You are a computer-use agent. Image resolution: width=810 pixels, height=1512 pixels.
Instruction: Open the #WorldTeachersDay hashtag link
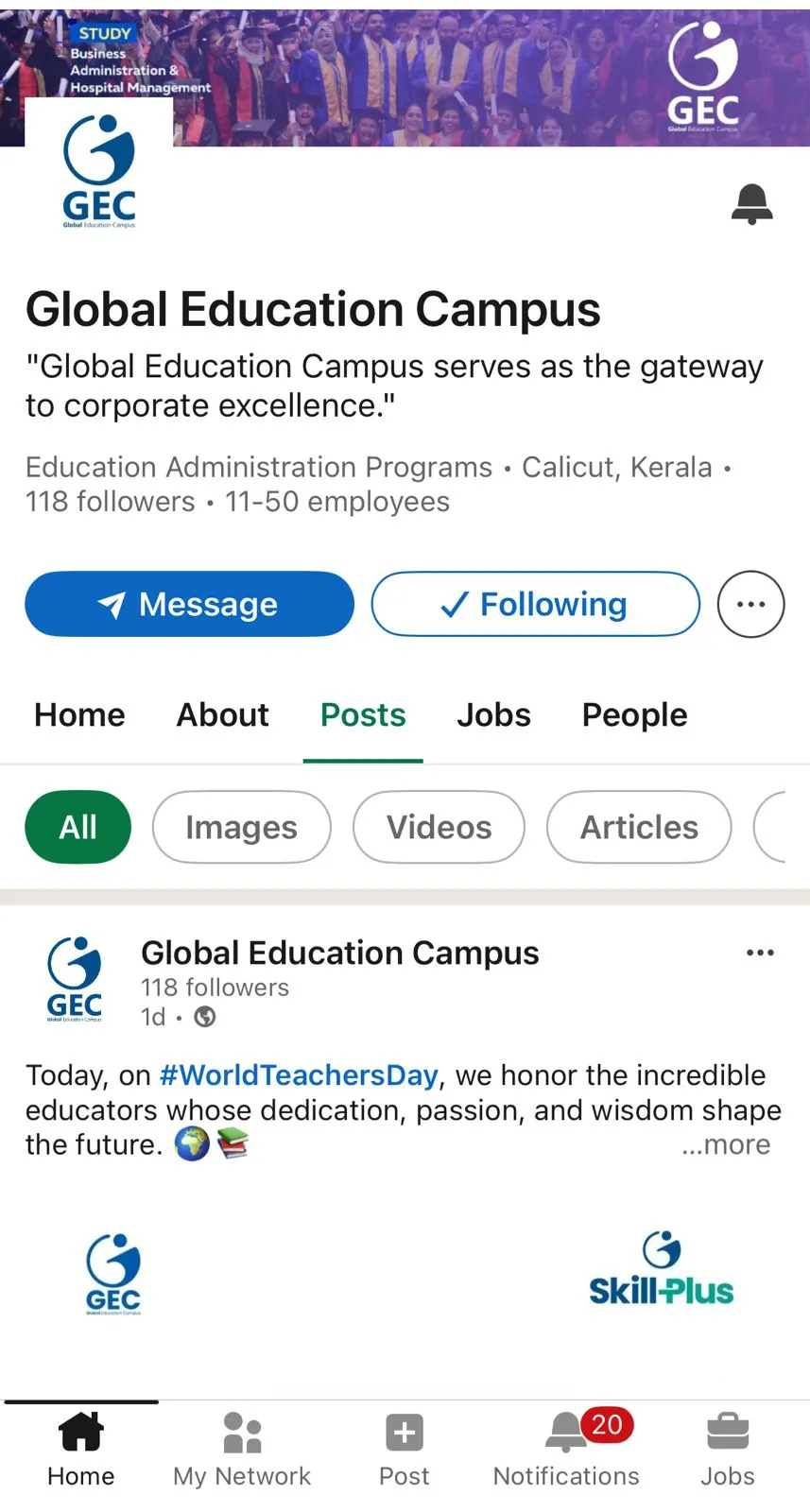[x=299, y=1075]
